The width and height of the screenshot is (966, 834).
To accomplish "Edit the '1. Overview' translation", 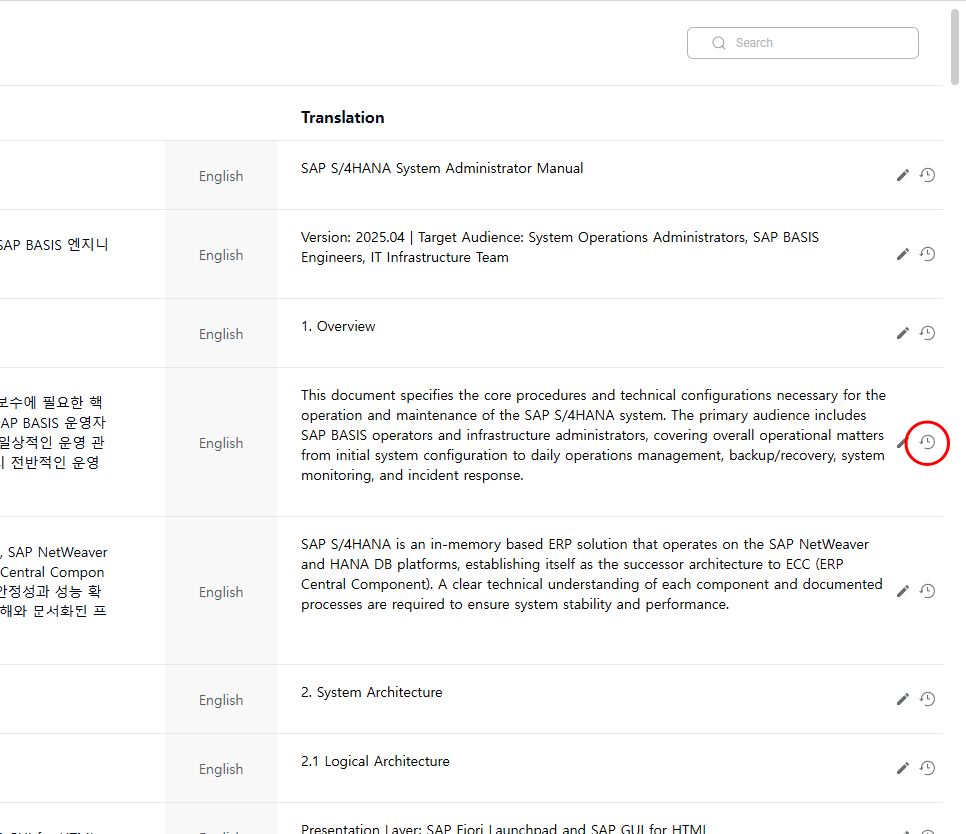I will pyautogui.click(x=902, y=334).
